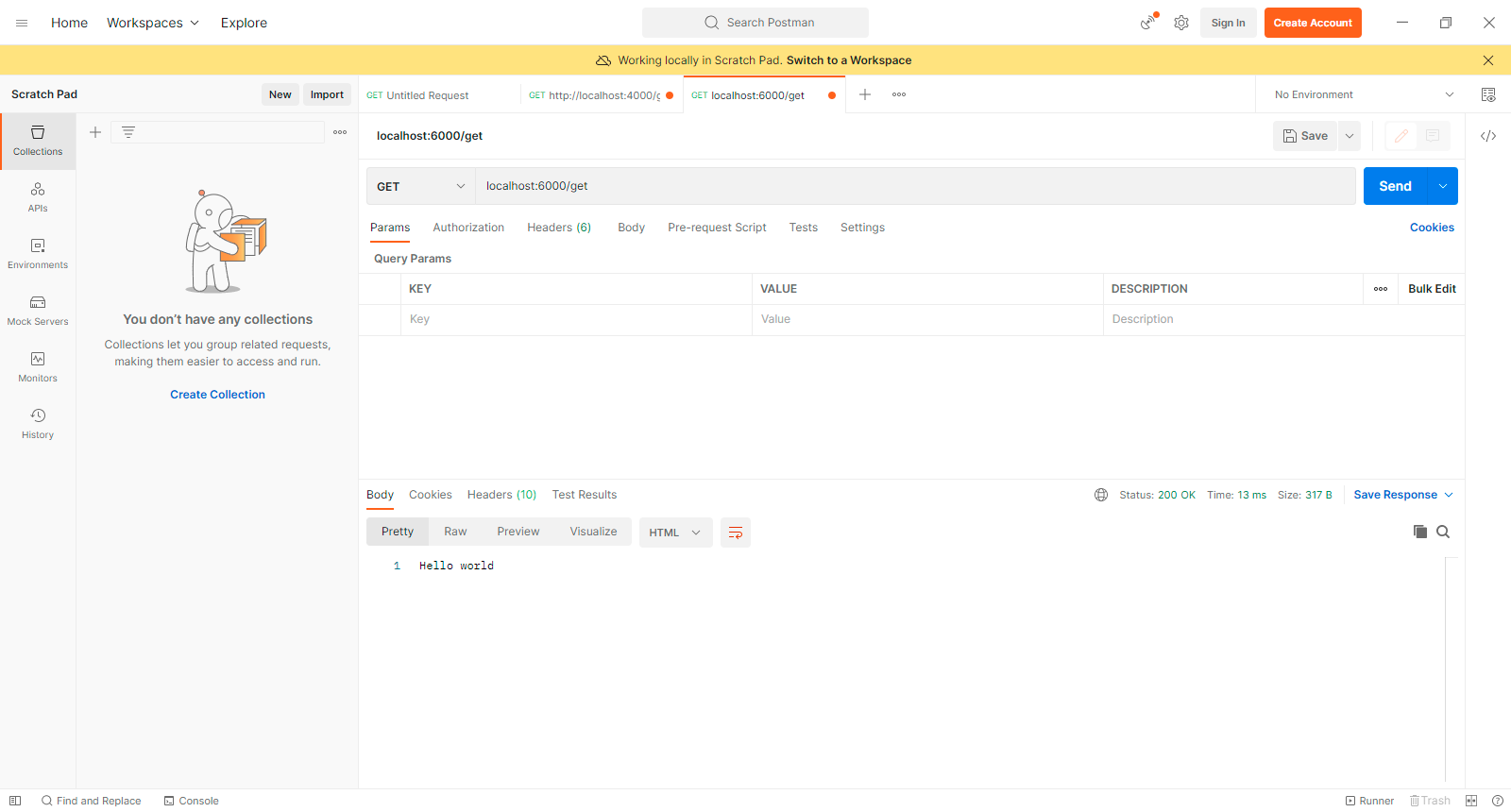
Task: Open the request Headers (6) tab
Action: (x=559, y=228)
